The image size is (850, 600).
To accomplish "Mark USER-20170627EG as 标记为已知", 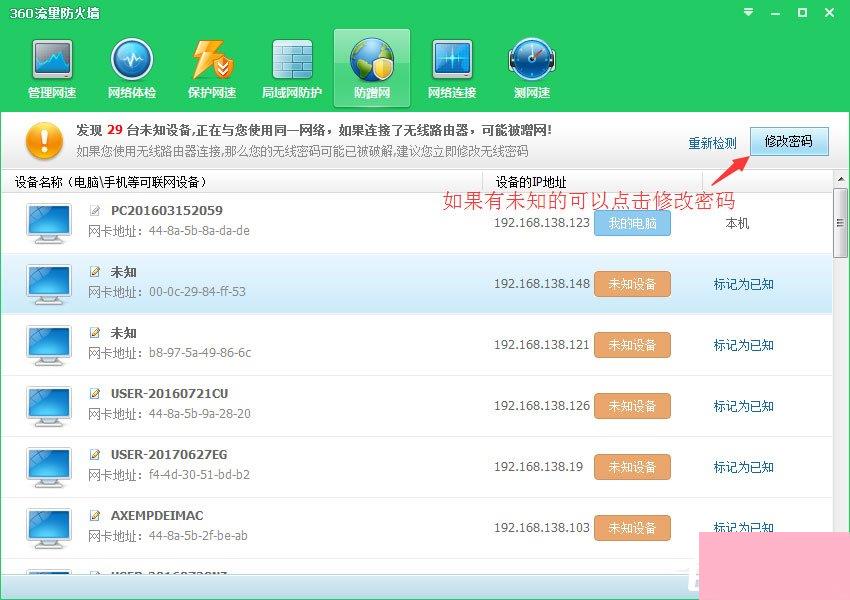I will pos(743,467).
